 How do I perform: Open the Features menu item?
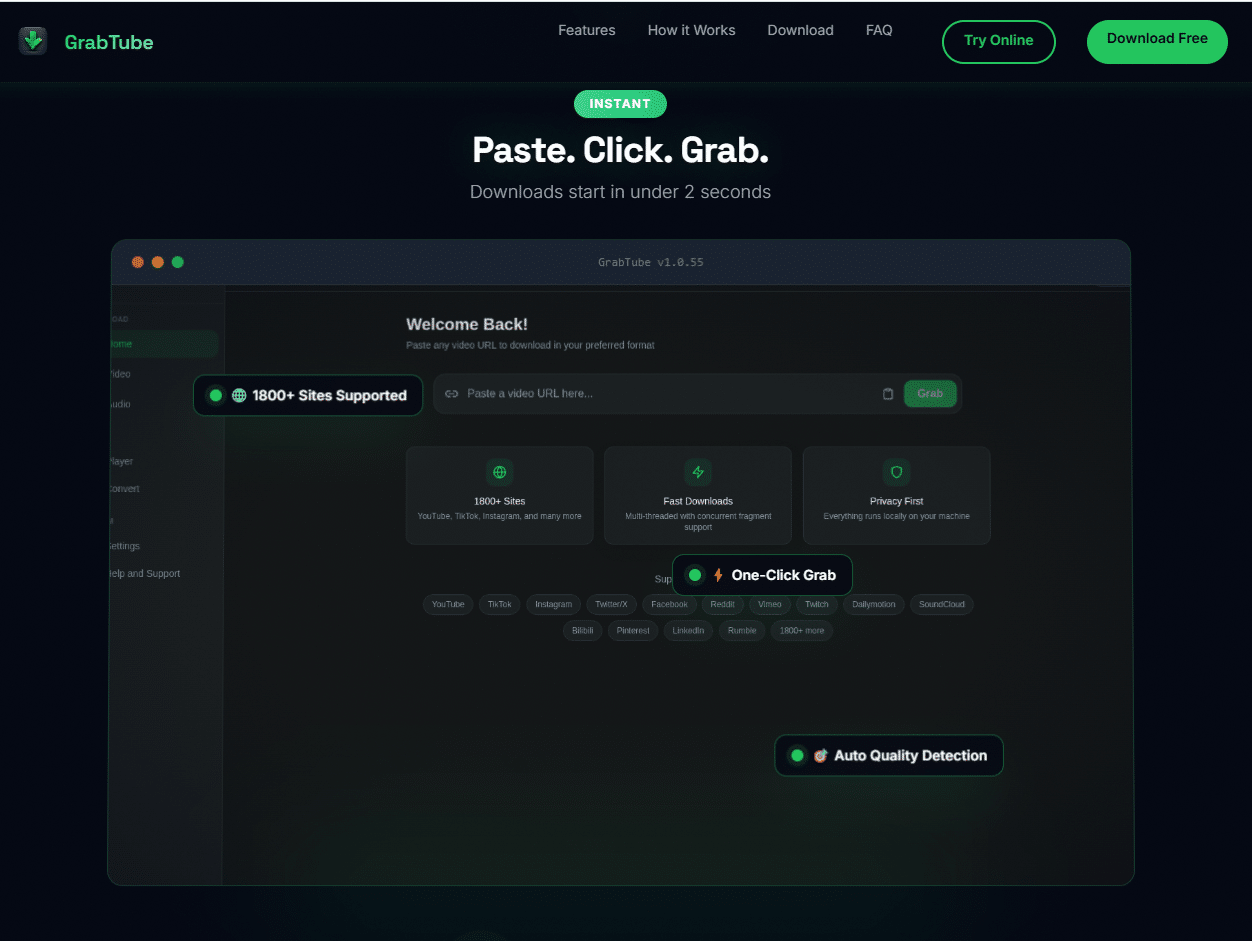pyautogui.click(x=586, y=30)
